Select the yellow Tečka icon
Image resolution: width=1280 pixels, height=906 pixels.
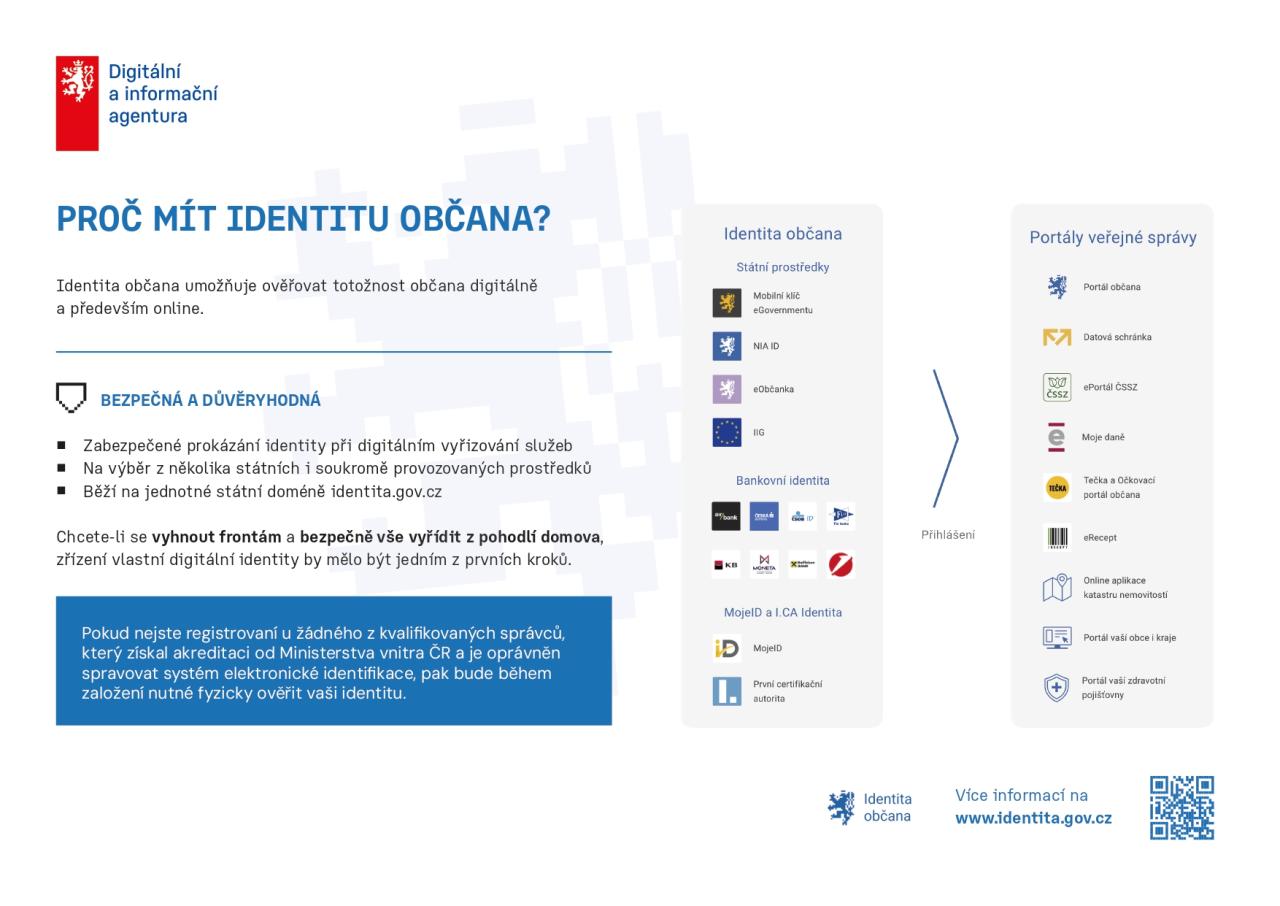click(1057, 487)
